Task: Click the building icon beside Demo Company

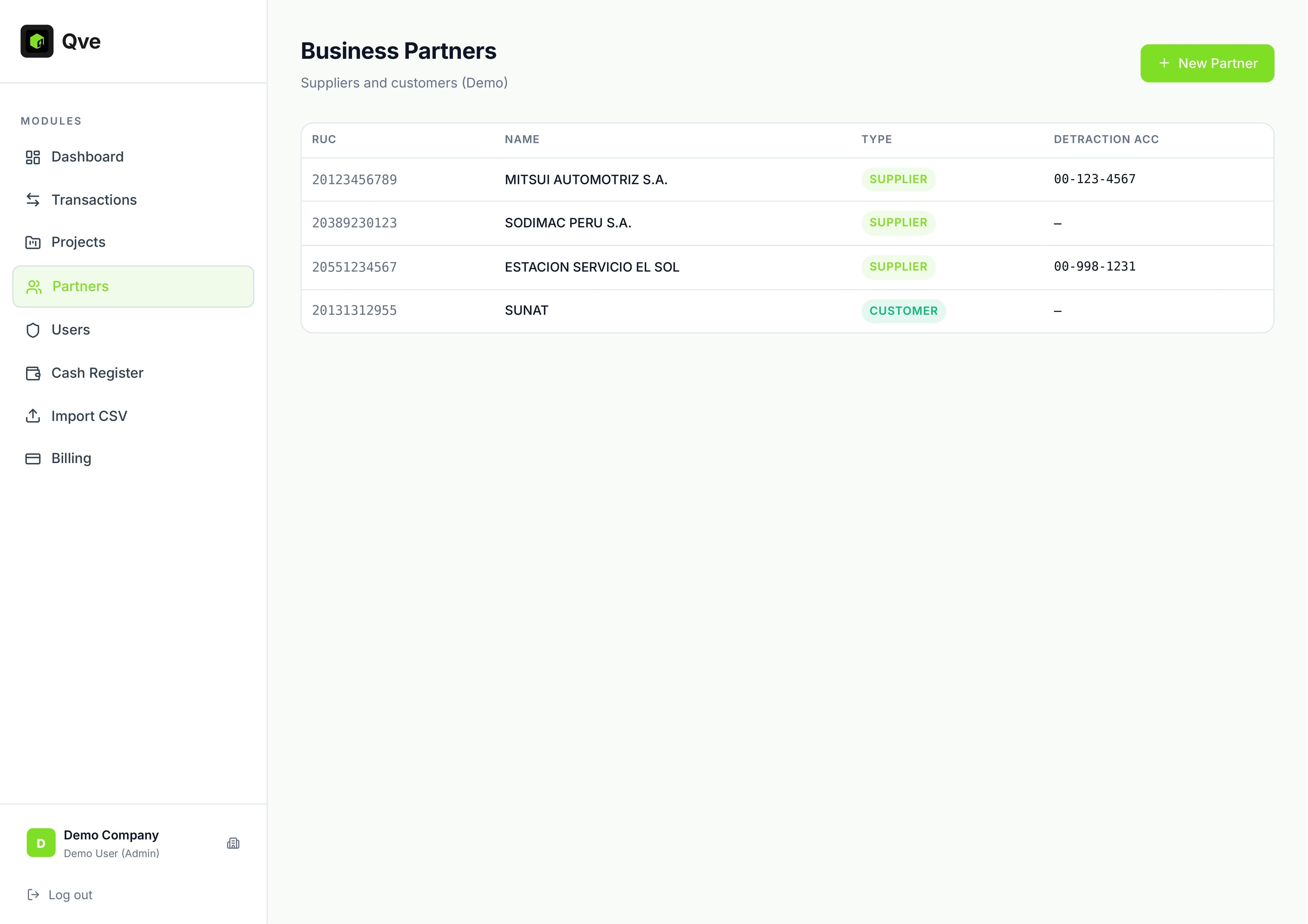Action: click(234, 843)
